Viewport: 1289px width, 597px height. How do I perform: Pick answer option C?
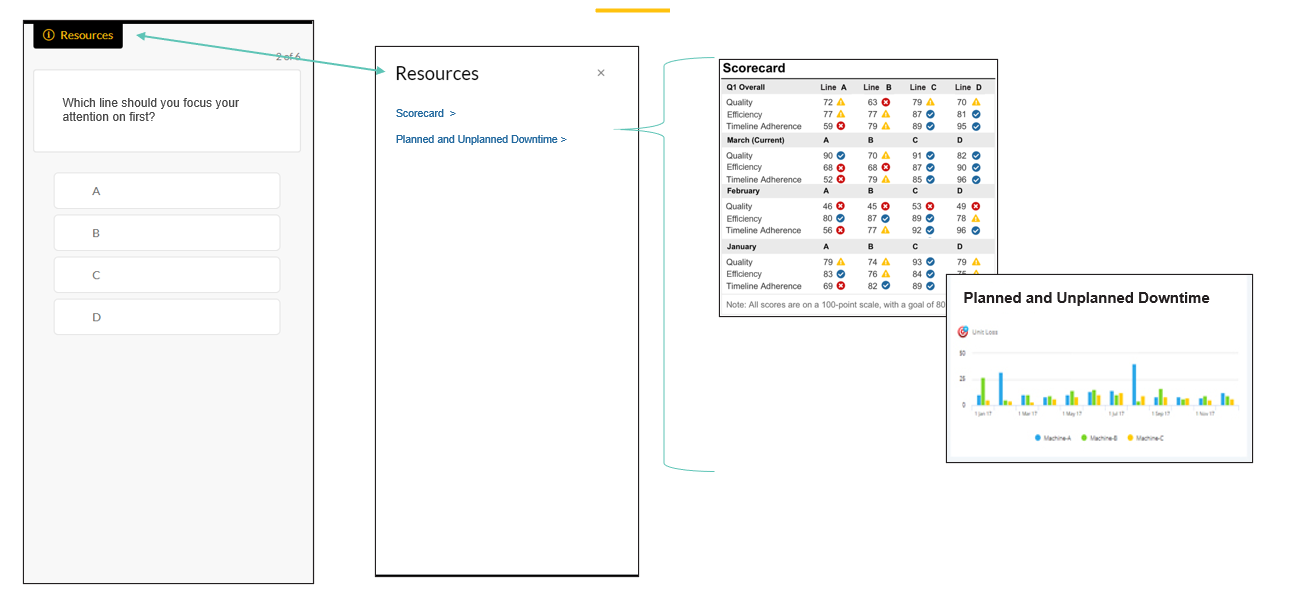tap(167, 275)
